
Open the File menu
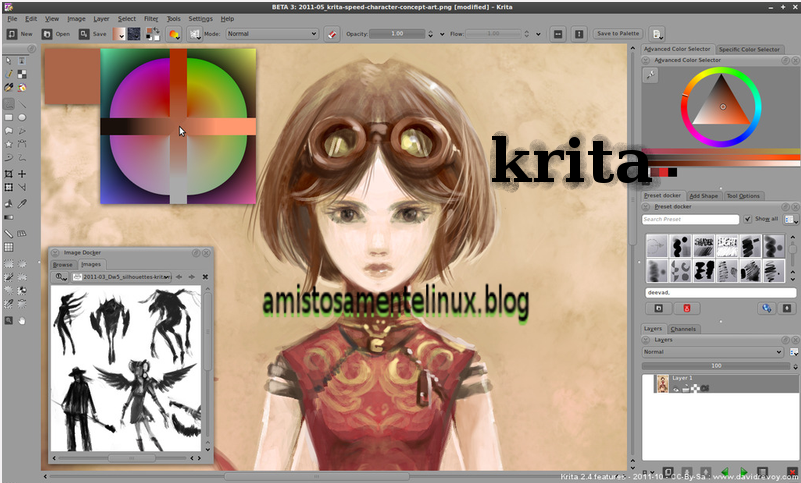12,19
